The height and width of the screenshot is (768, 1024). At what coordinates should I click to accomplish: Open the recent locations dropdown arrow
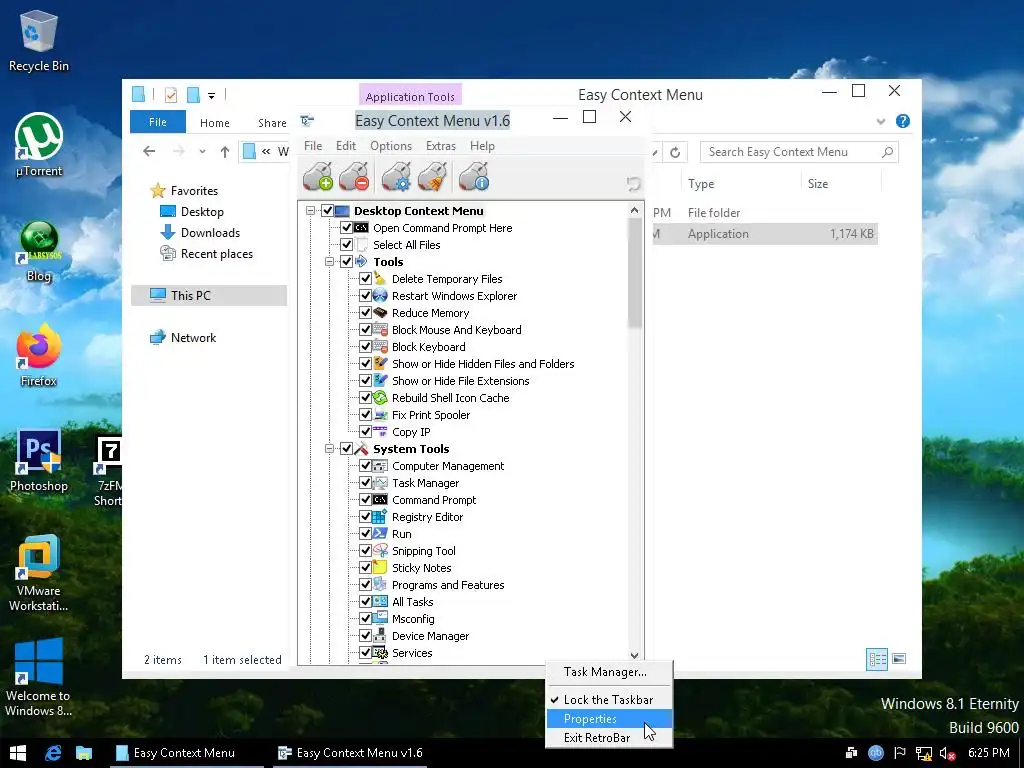[202, 152]
